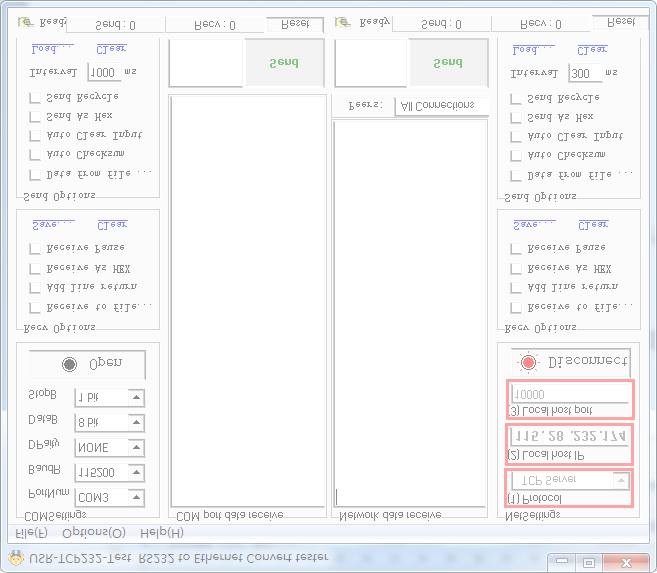Viewport: 657px width, 573px height.
Task: Tick Auto Clear Input in network Send Options
Action: point(516,137)
